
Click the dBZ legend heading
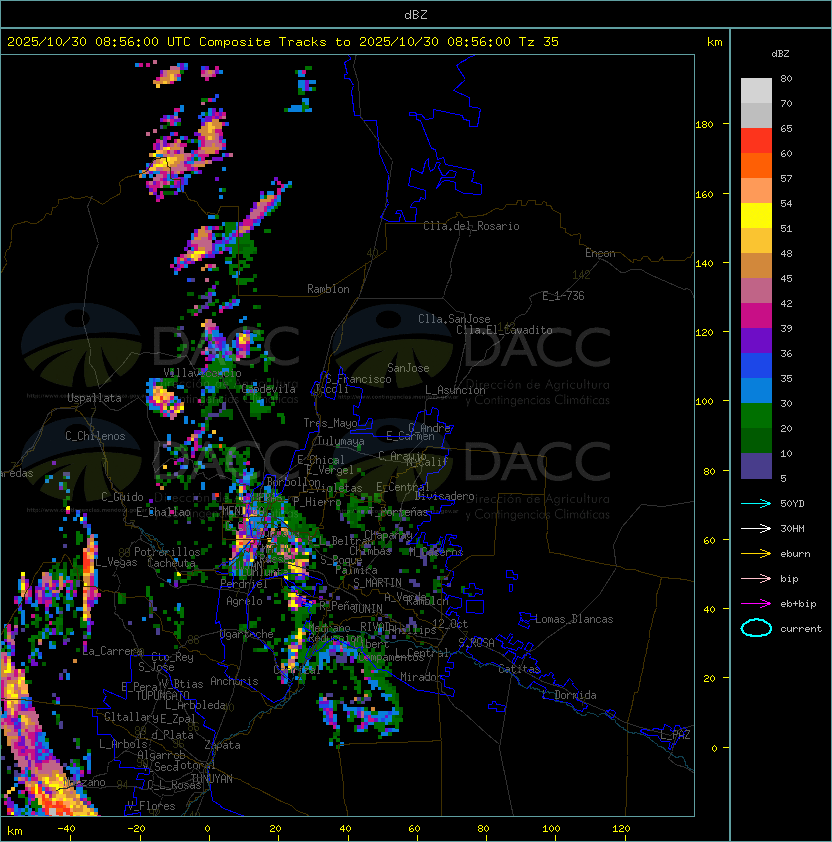(780, 54)
